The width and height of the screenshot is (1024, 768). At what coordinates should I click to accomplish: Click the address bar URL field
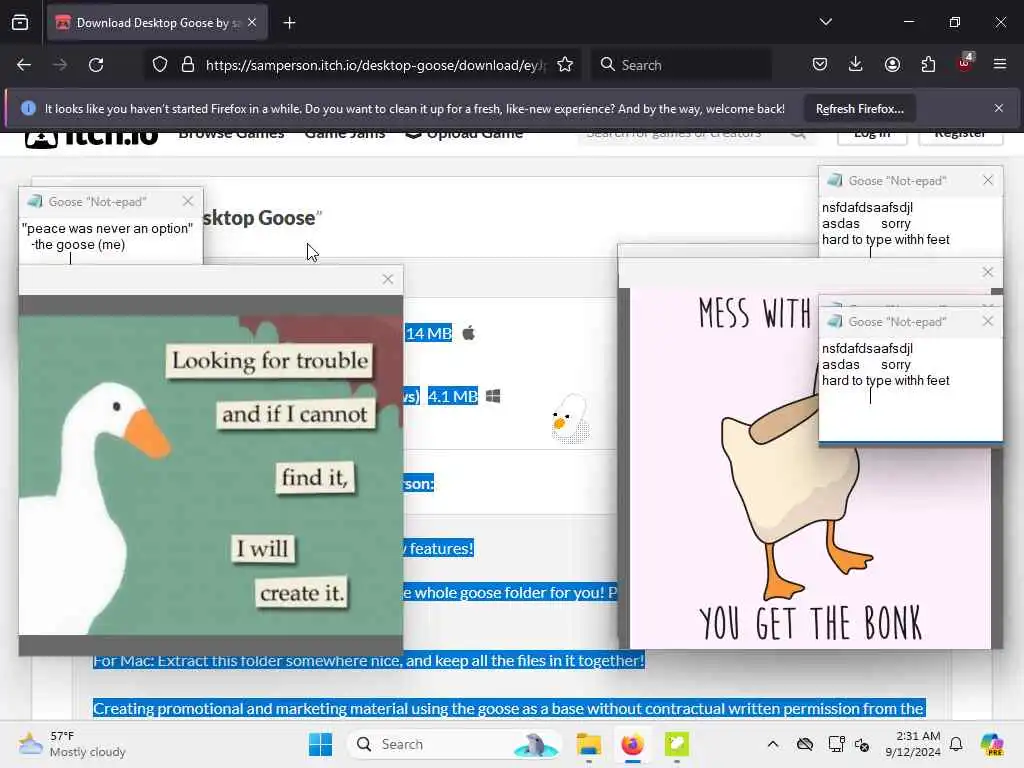[x=375, y=65]
